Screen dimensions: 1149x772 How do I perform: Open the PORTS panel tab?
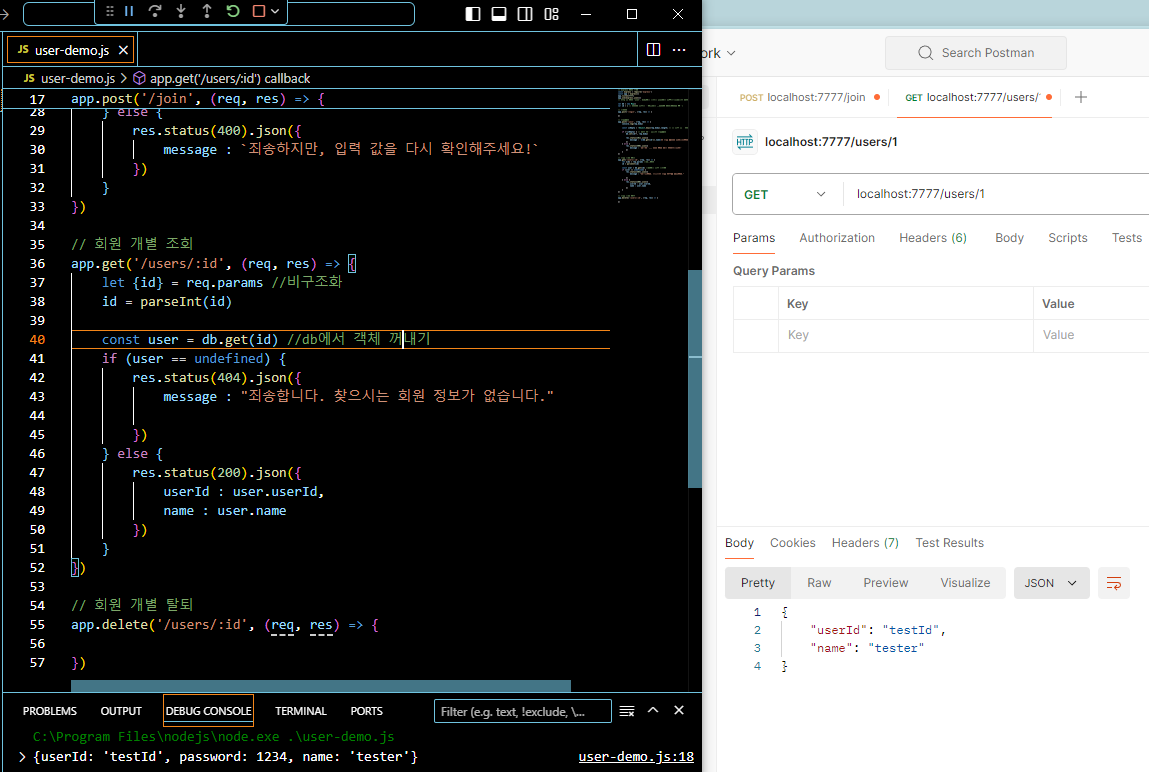pyautogui.click(x=366, y=711)
